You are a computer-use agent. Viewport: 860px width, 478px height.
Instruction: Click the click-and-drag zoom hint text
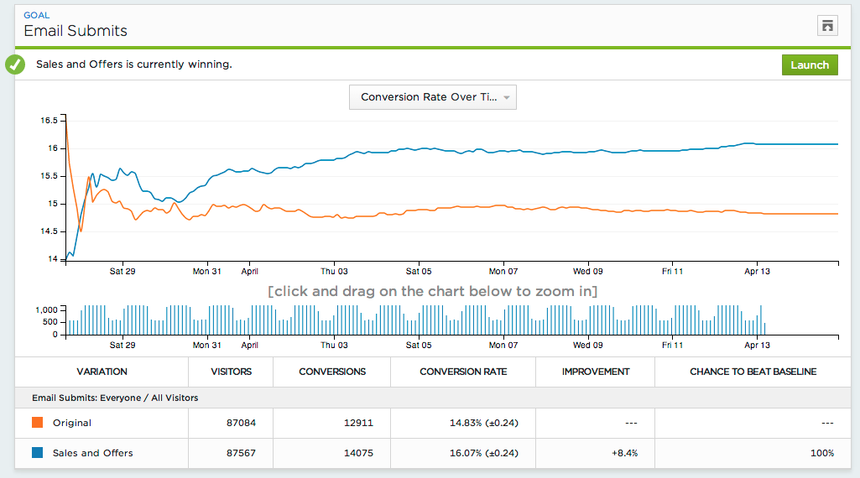(x=432, y=291)
